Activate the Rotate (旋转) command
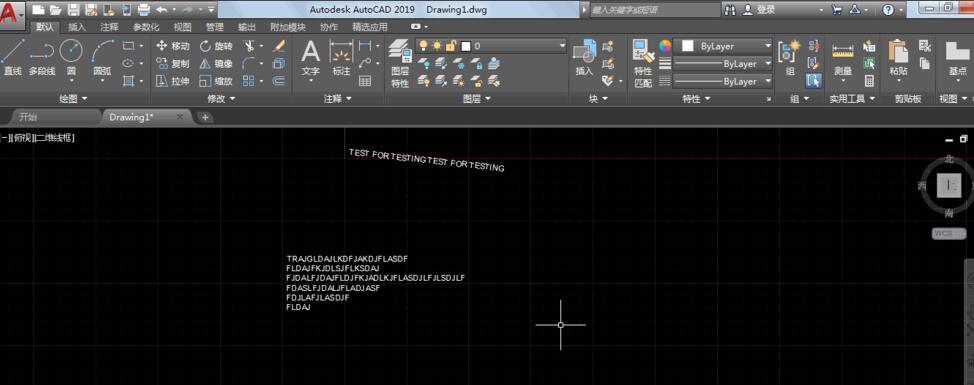 pyautogui.click(x=216, y=46)
